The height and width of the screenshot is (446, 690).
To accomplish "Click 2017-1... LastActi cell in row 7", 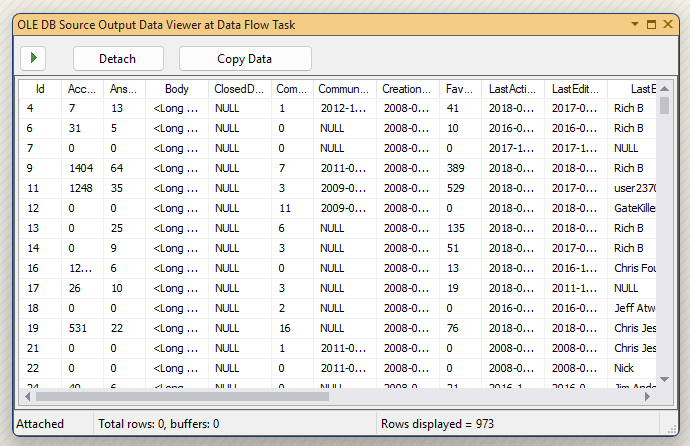I will (513, 148).
